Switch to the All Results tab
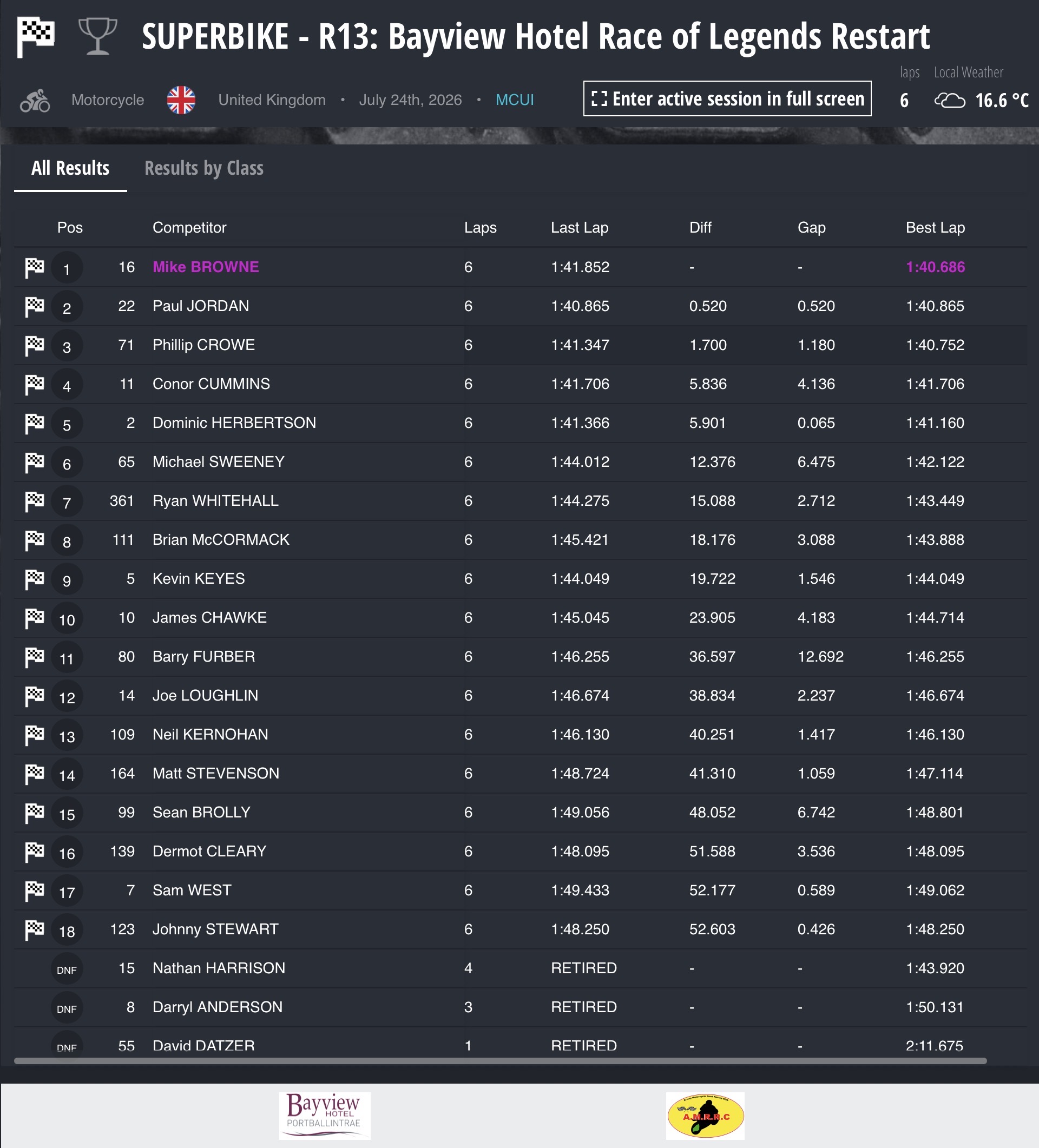1039x1148 pixels. pos(70,168)
